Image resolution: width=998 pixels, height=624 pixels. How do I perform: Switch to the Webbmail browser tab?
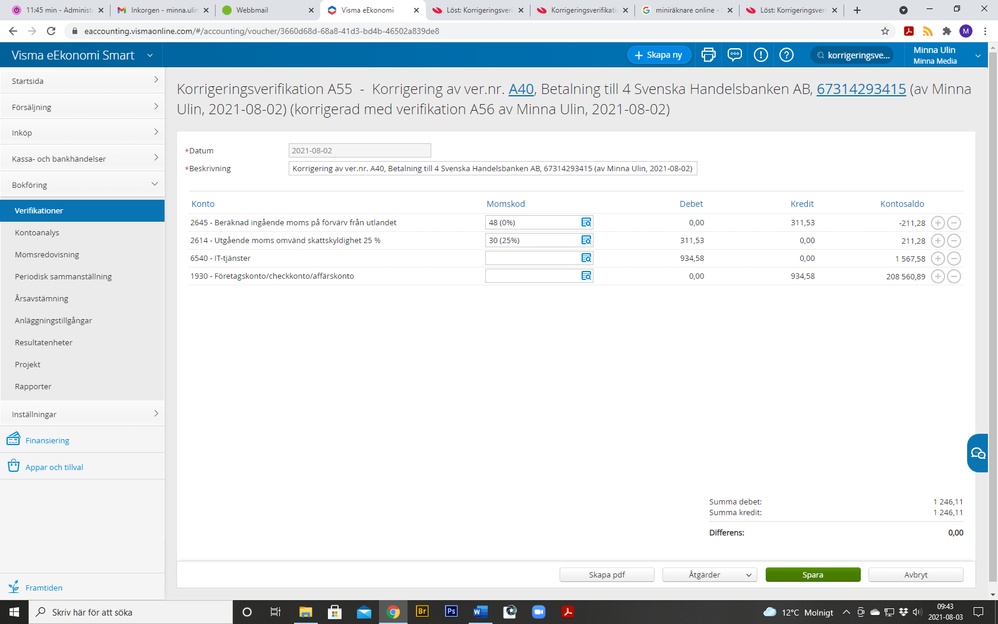pyautogui.click(x=266, y=10)
